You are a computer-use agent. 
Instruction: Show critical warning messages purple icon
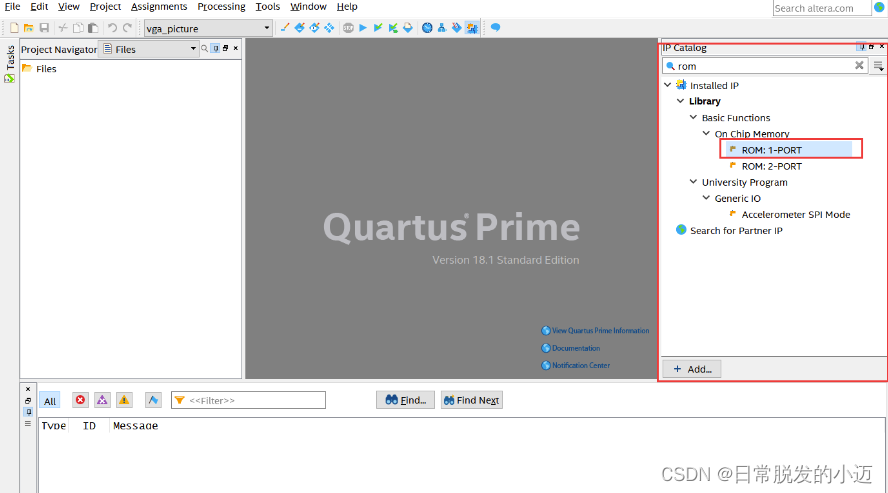[102, 400]
